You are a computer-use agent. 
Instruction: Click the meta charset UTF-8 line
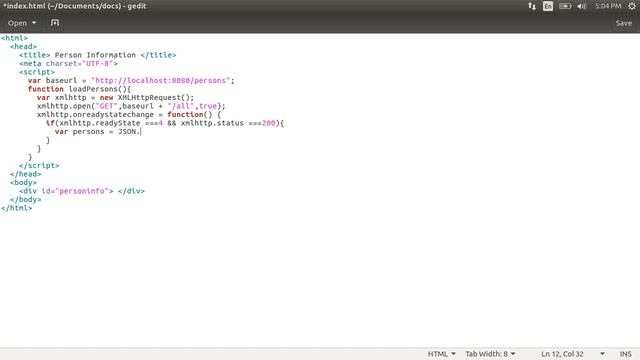pos(68,64)
